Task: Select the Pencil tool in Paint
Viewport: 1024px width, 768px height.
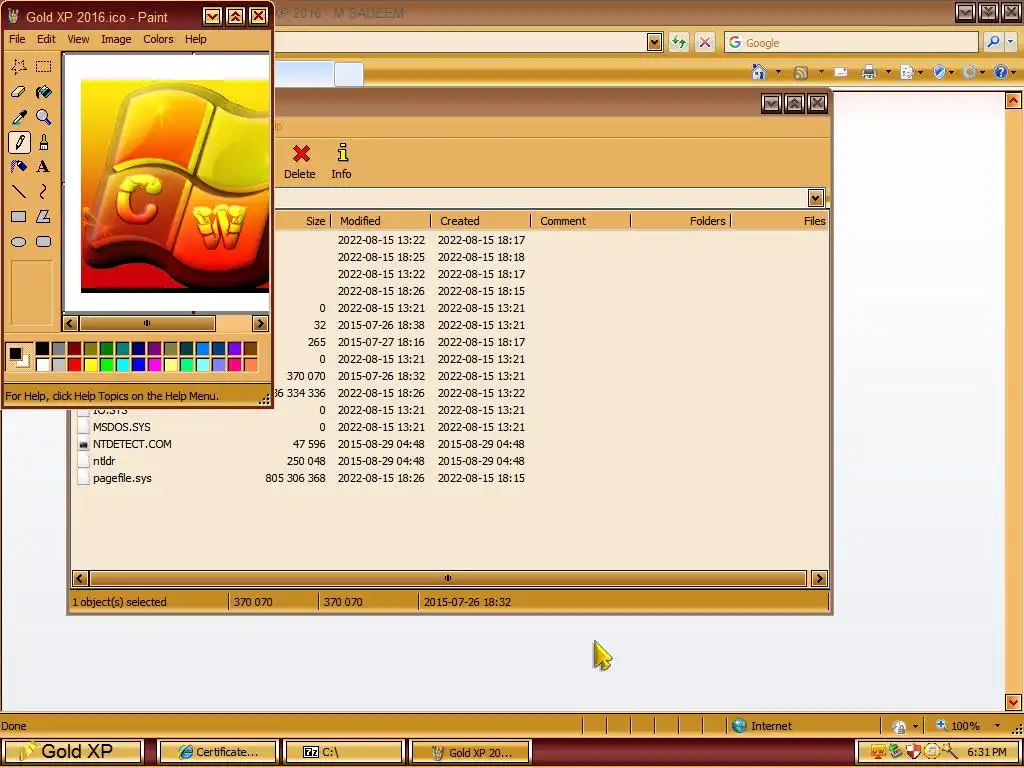Action: coord(19,142)
